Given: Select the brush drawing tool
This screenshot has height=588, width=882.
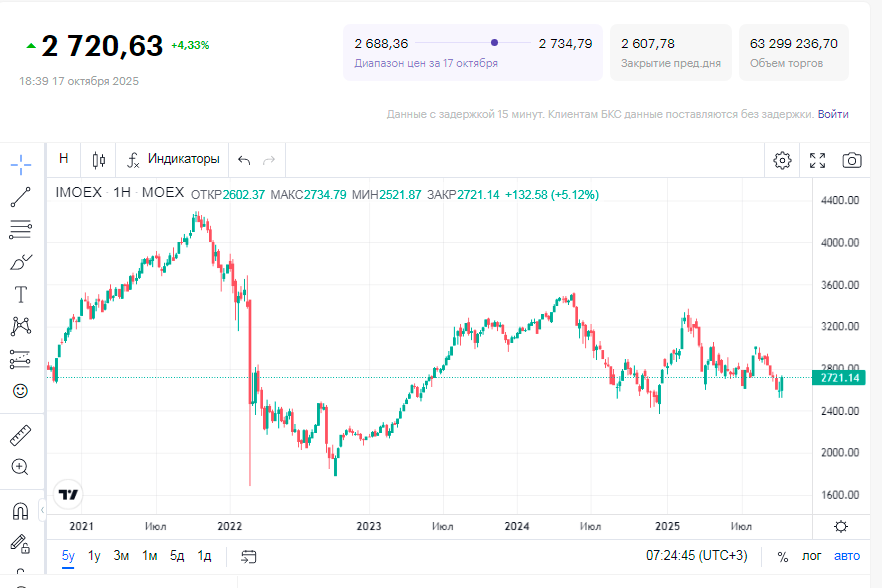Looking at the screenshot, I should 21,262.
